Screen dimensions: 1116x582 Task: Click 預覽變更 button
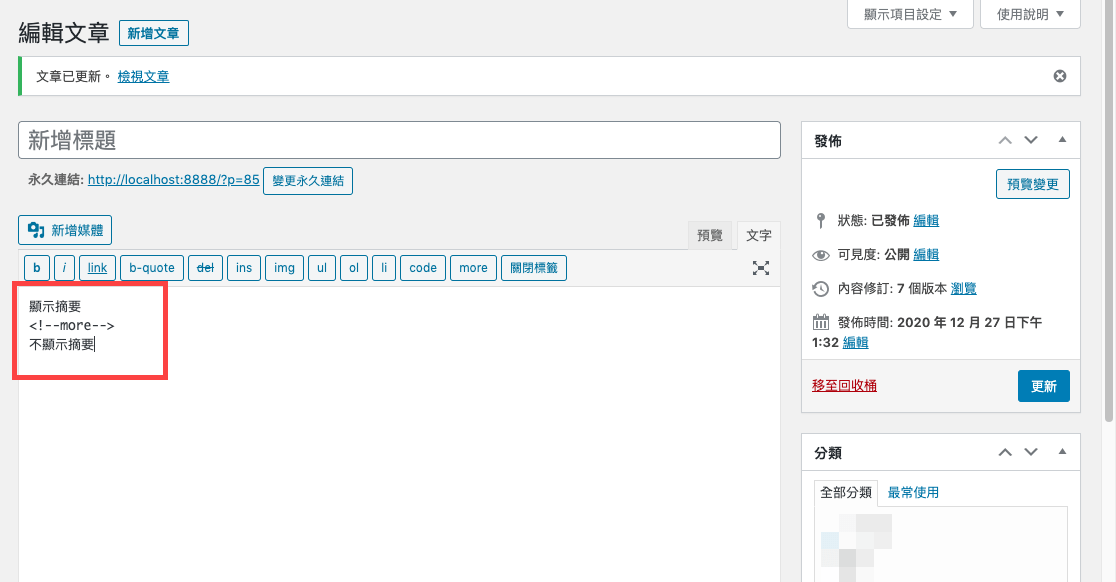1033,184
